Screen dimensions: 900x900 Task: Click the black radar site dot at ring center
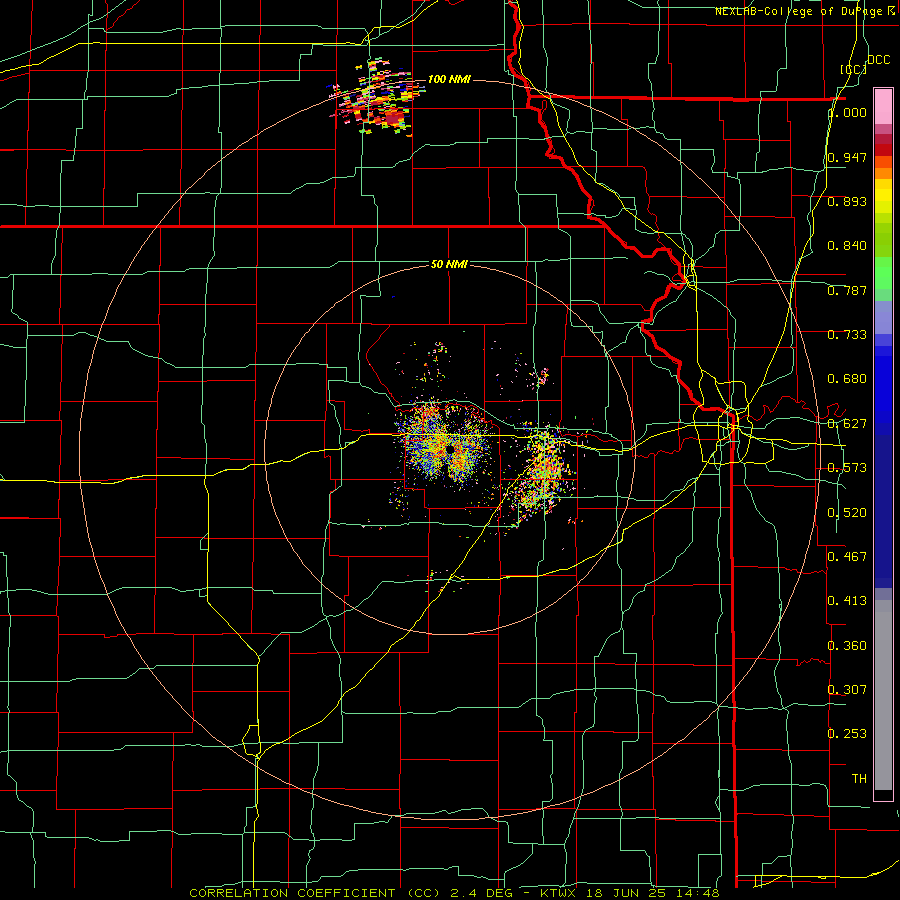click(x=450, y=448)
